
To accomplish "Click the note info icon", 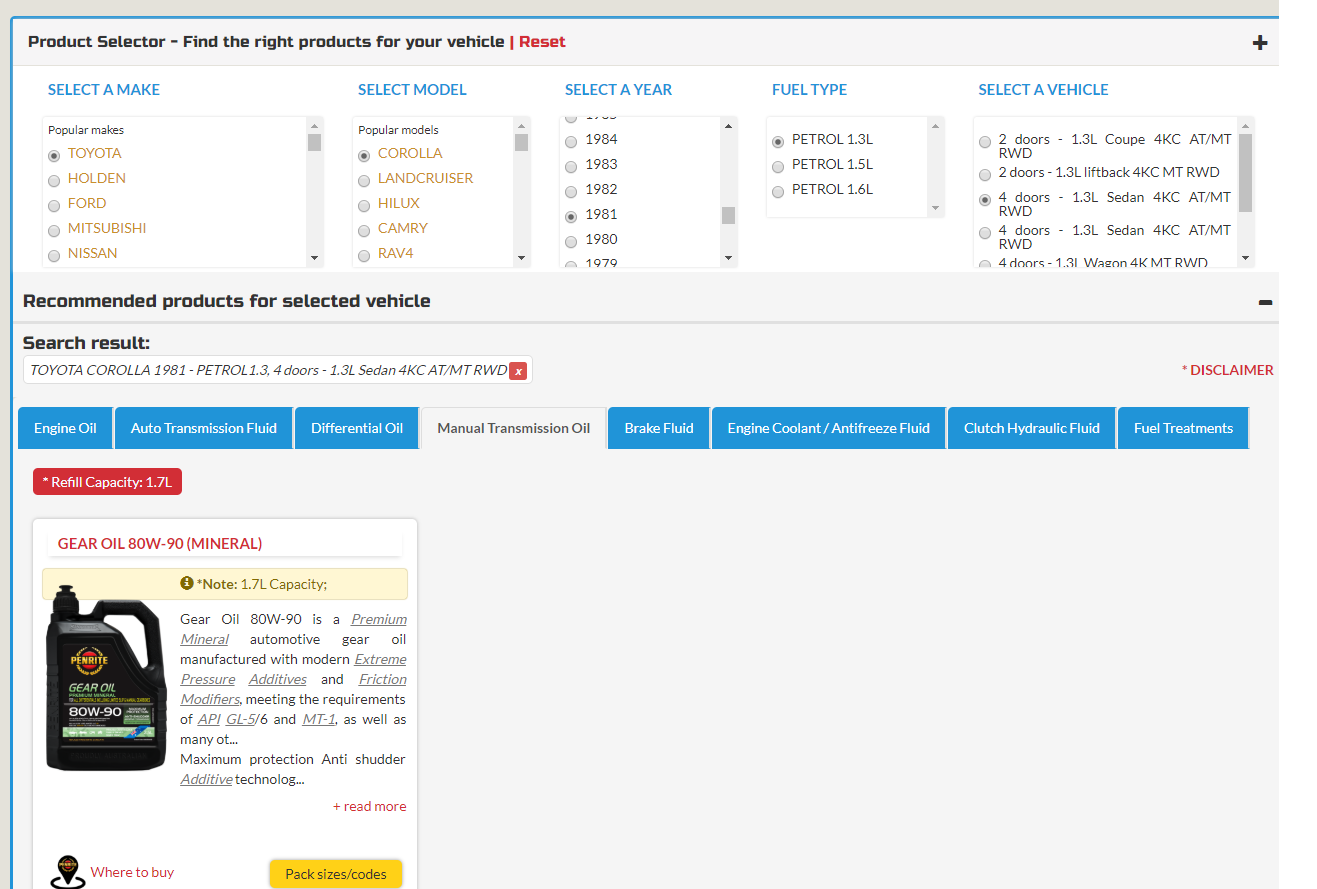I will [186, 583].
